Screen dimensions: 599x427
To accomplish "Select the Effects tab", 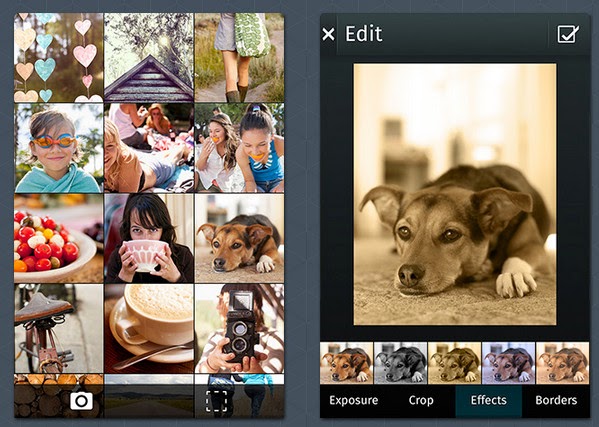I will point(489,400).
